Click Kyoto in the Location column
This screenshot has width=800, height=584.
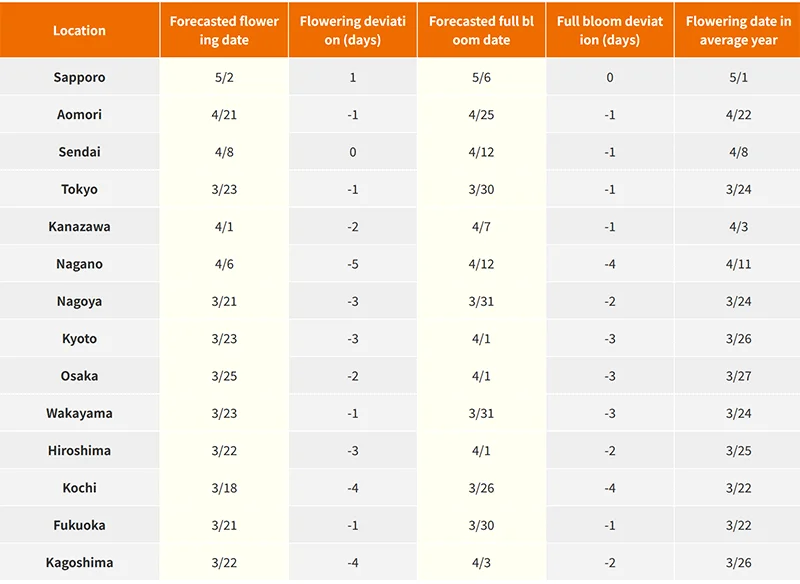(79, 339)
